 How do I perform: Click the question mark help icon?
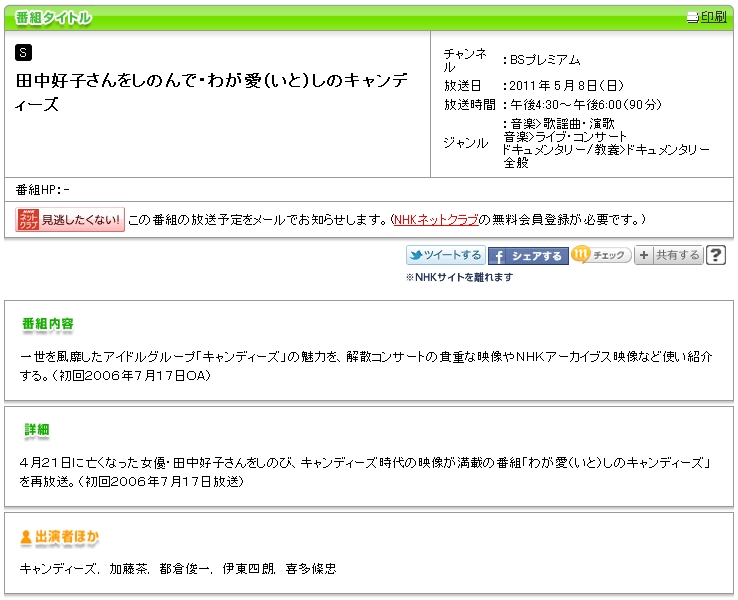716,255
